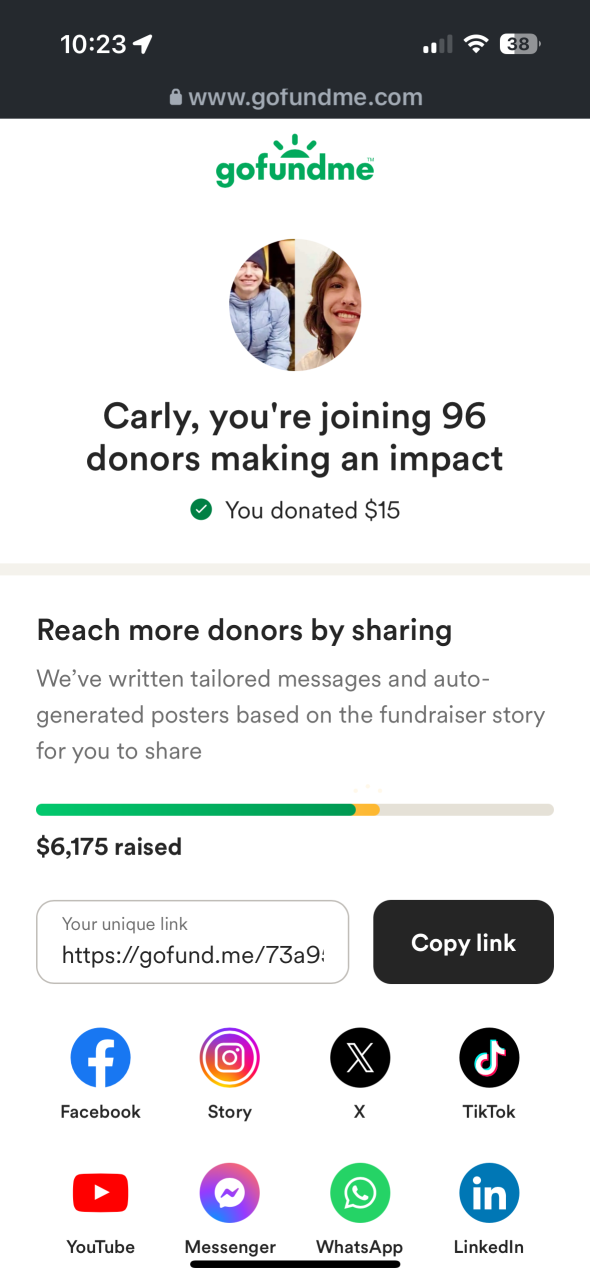Share the fundraiser on Facebook

coord(100,1058)
